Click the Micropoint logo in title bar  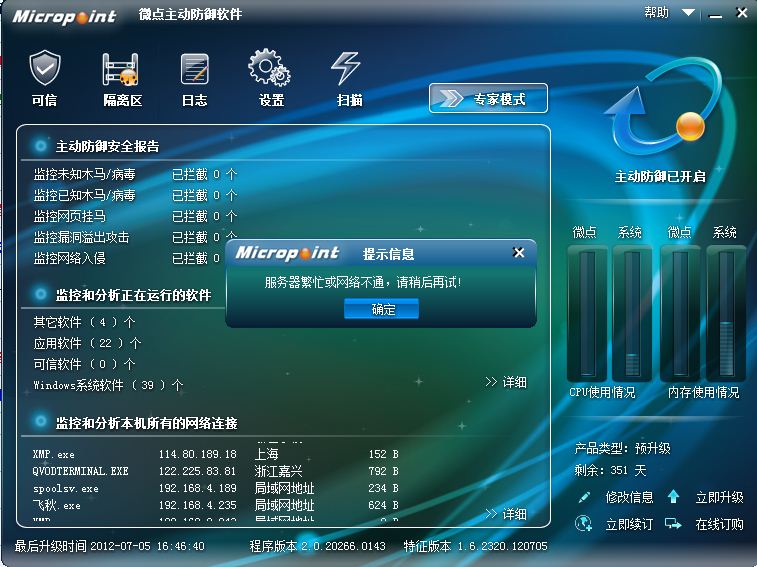[x=64, y=17]
